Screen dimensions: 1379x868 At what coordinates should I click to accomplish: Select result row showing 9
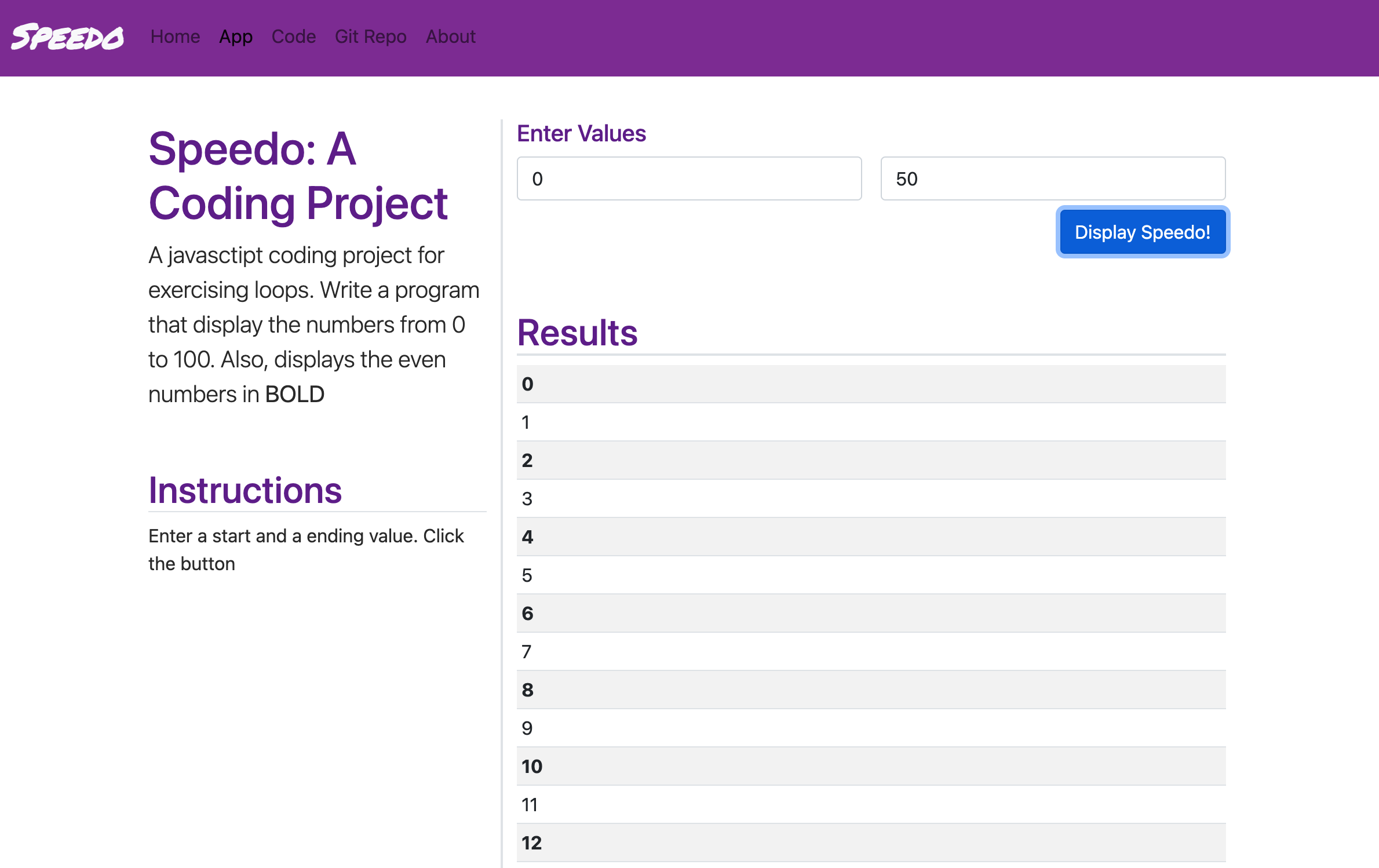(x=871, y=728)
